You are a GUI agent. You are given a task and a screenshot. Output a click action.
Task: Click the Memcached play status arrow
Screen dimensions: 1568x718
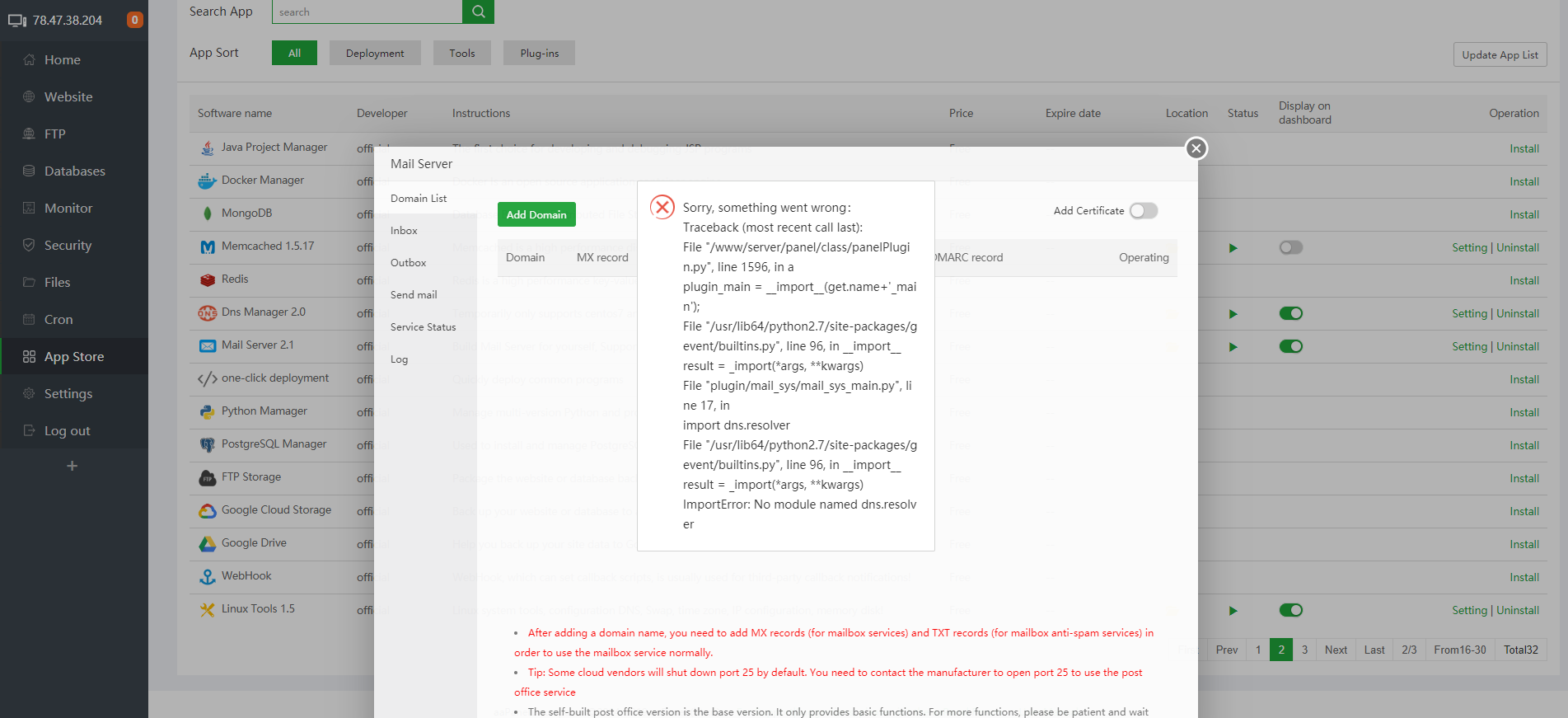[1233, 248]
